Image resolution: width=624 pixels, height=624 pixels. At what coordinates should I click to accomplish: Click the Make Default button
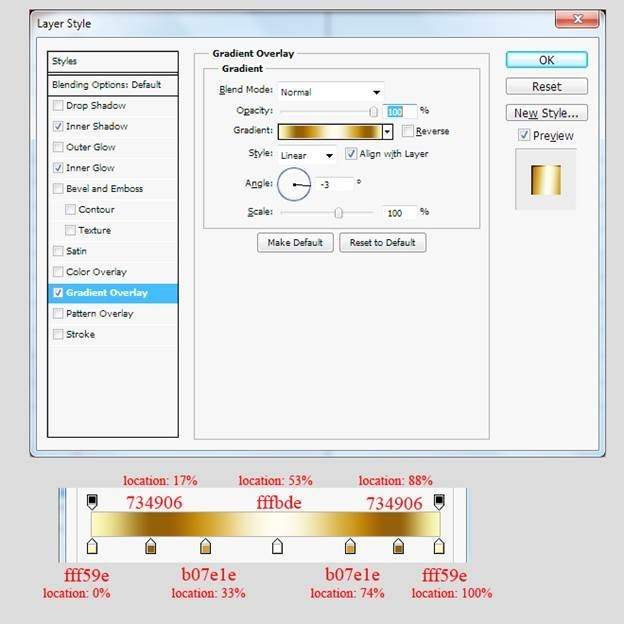tap(294, 243)
